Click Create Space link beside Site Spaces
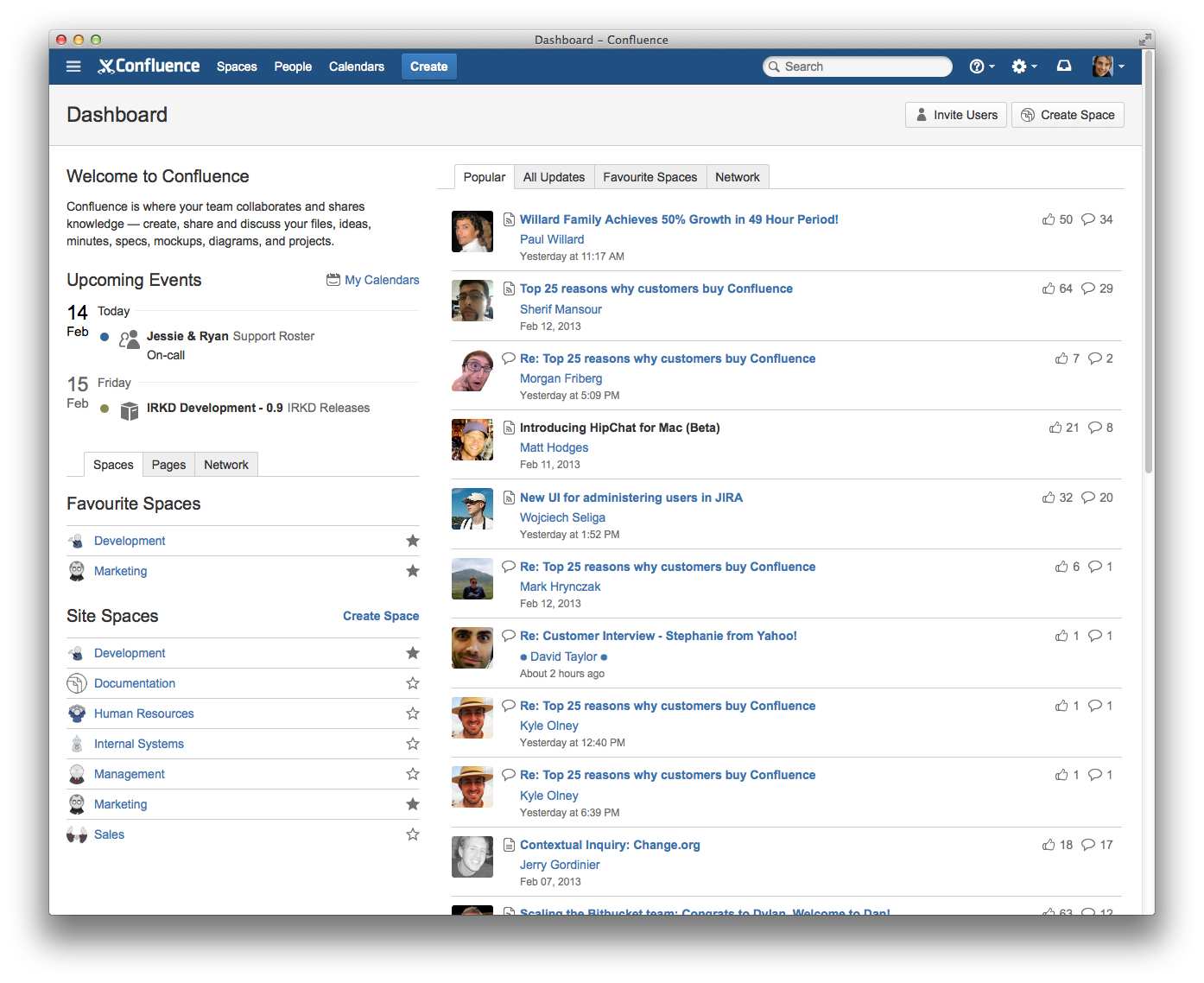The width and height of the screenshot is (1204, 983). tap(381, 616)
